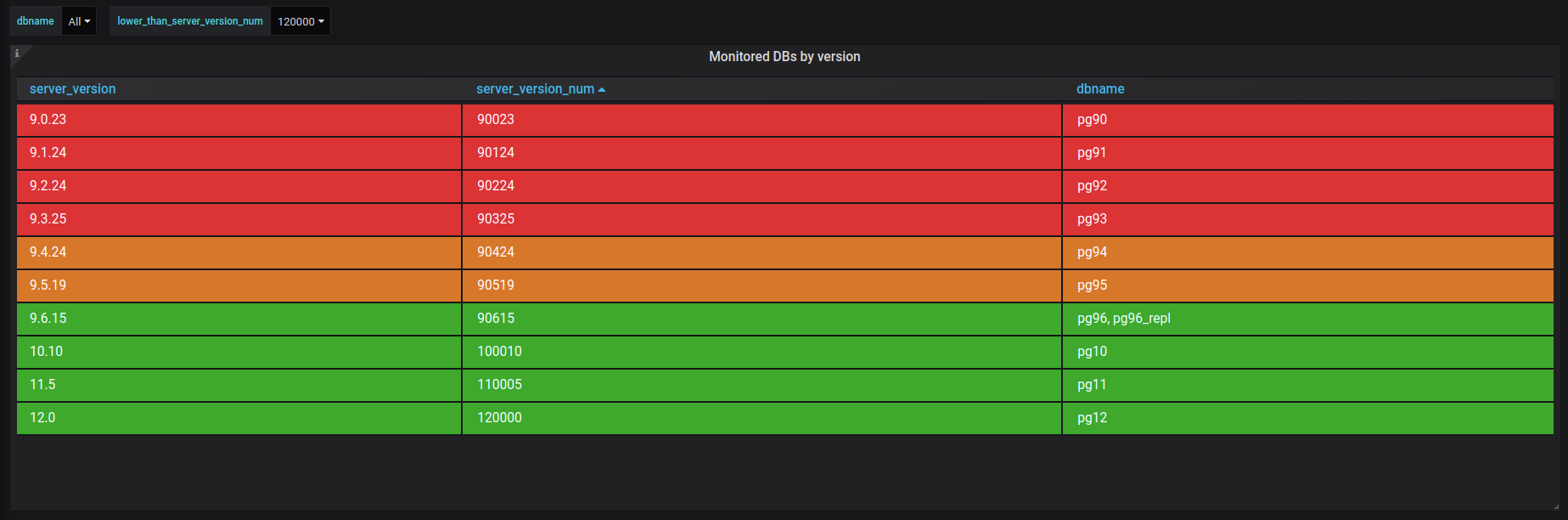This screenshot has width=1568, height=520.
Task: Sort table by server_version column
Action: 73,89
